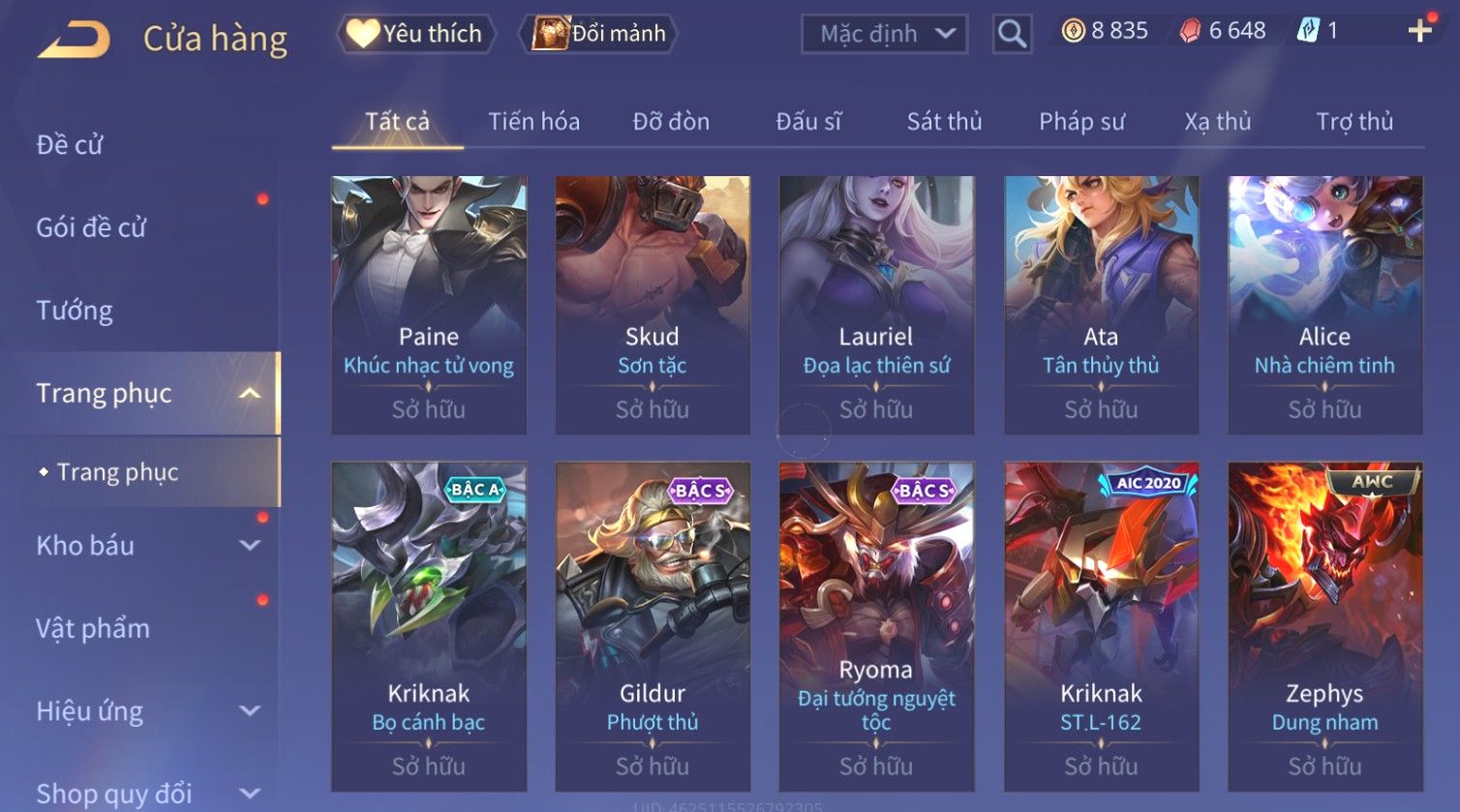Image resolution: width=1460 pixels, height=812 pixels.
Task: Tap the plus icon to add currency
Action: point(1420,31)
